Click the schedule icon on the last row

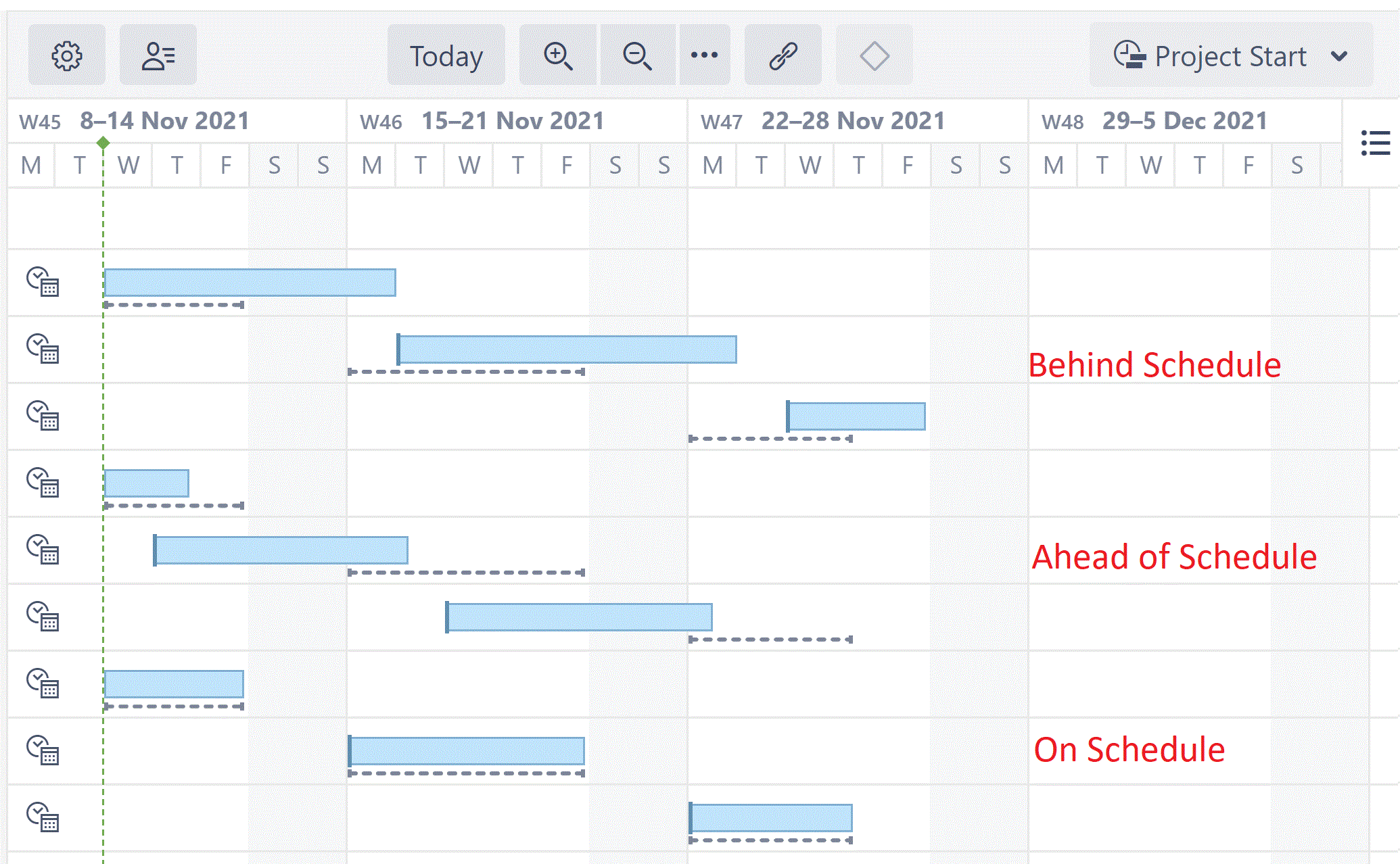(43, 817)
